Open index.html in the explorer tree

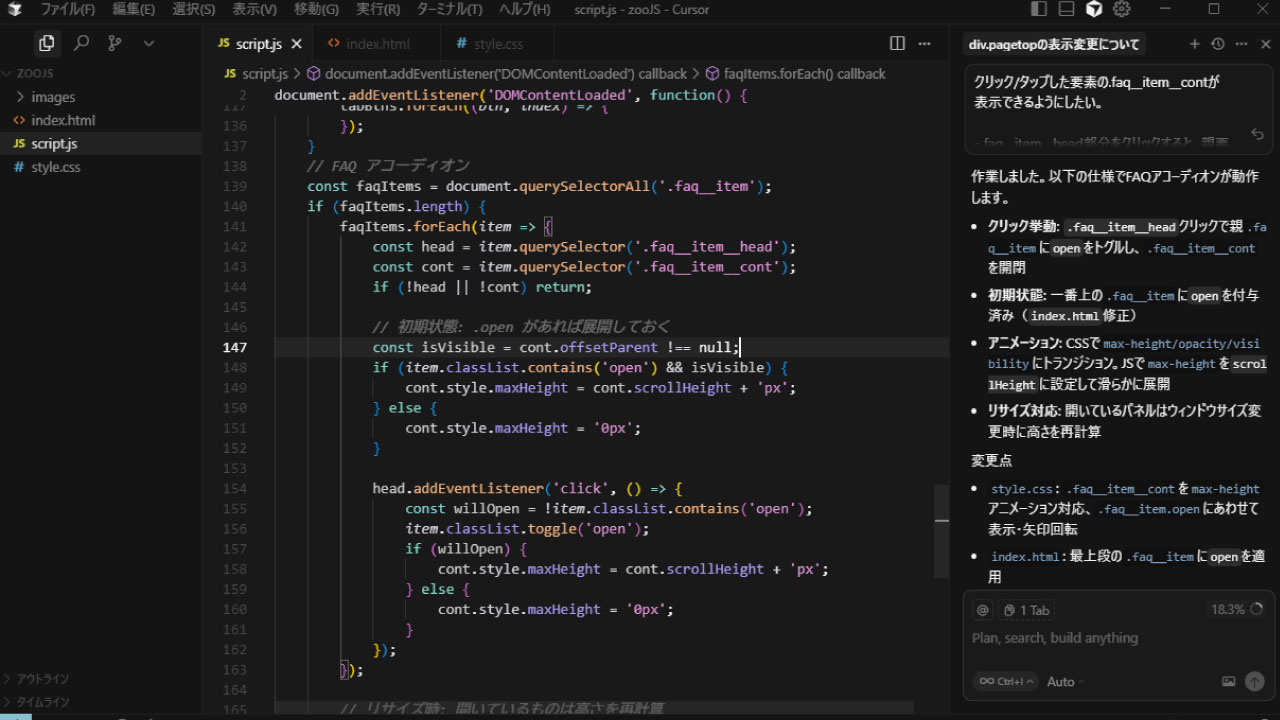[100, 120]
